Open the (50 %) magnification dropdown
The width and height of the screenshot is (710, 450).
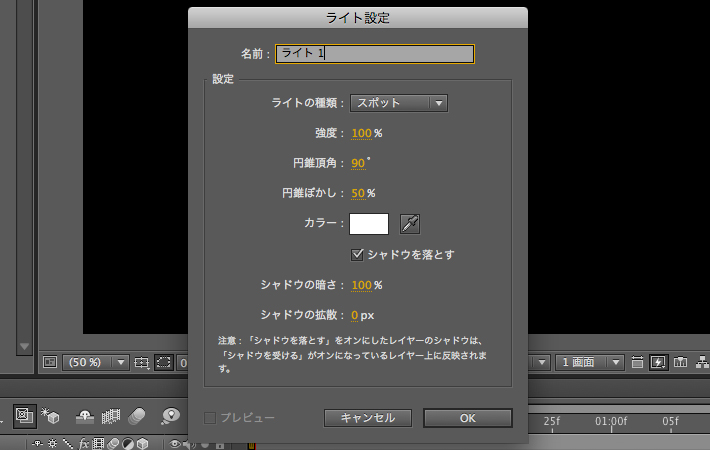[x=96, y=362]
